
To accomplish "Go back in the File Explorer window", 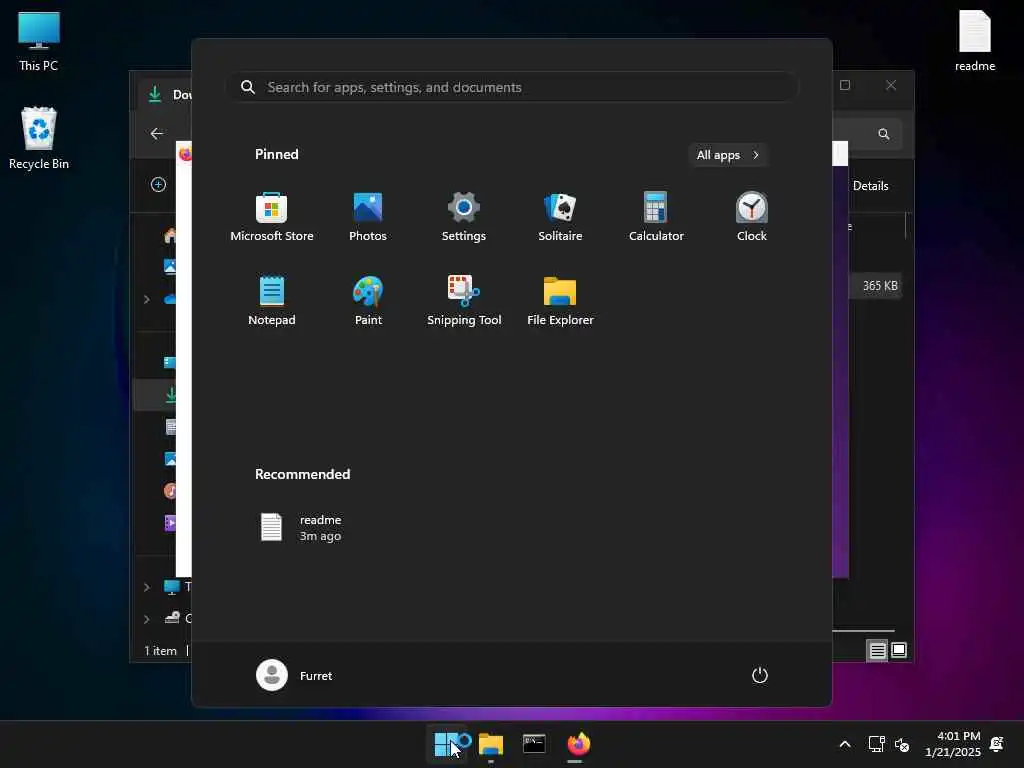I will pyautogui.click(x=157, y=134).
